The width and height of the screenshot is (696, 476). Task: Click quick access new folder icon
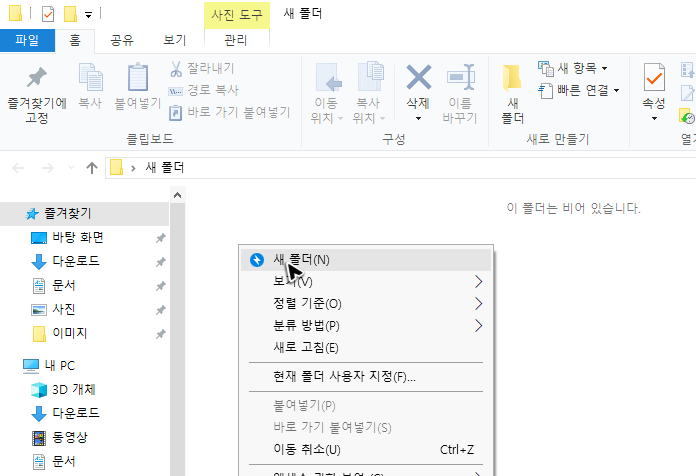click(71, 14)
